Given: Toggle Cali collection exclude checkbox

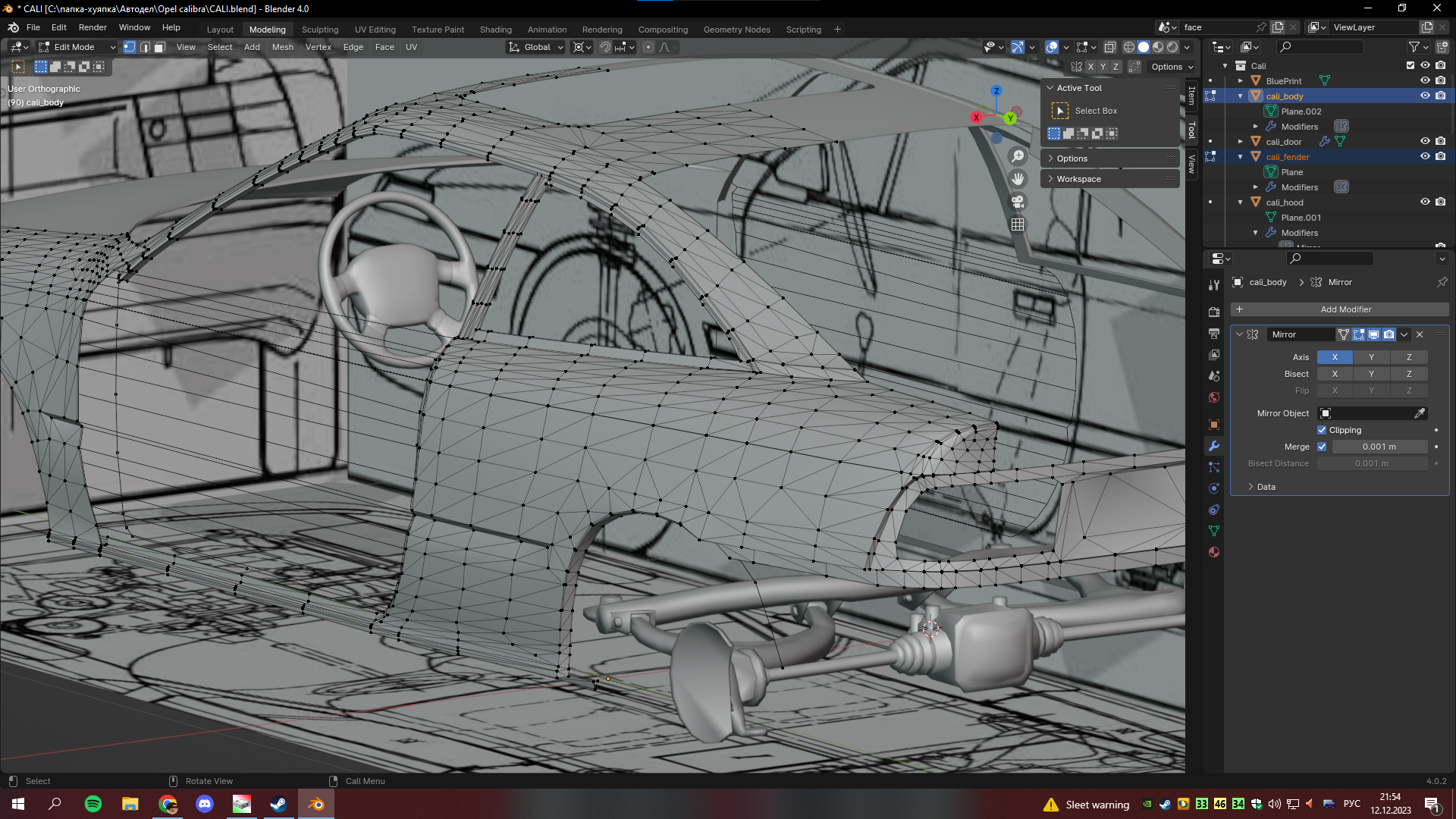Looking at the screenshot, I should 1410,65.
